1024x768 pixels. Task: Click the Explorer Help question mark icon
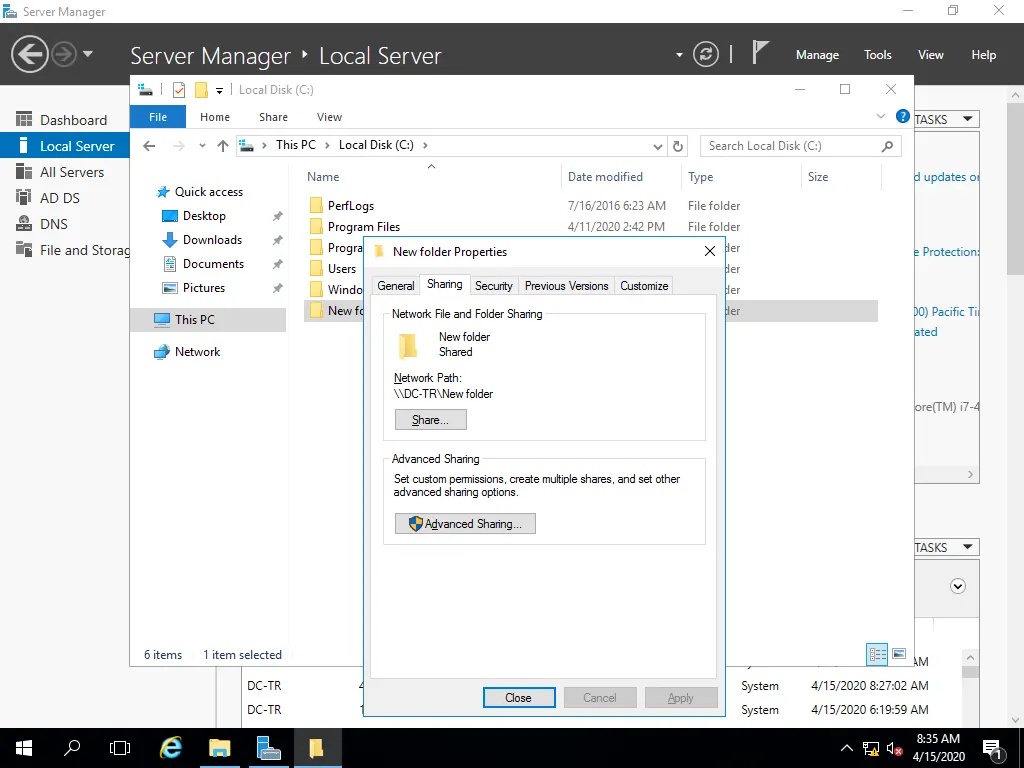click(x=903, y=117)
